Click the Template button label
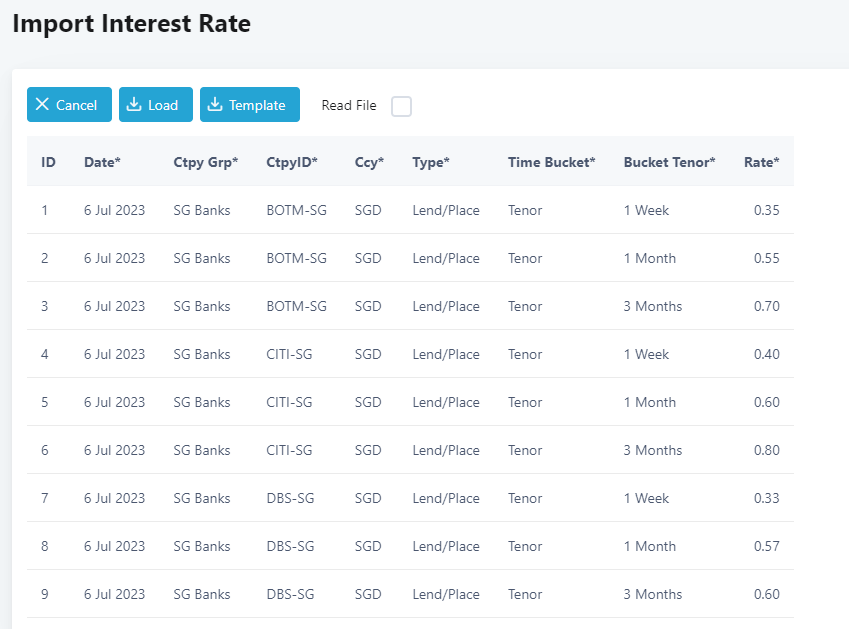The height and width of the screenshot is (629, 849). [257, 105]
